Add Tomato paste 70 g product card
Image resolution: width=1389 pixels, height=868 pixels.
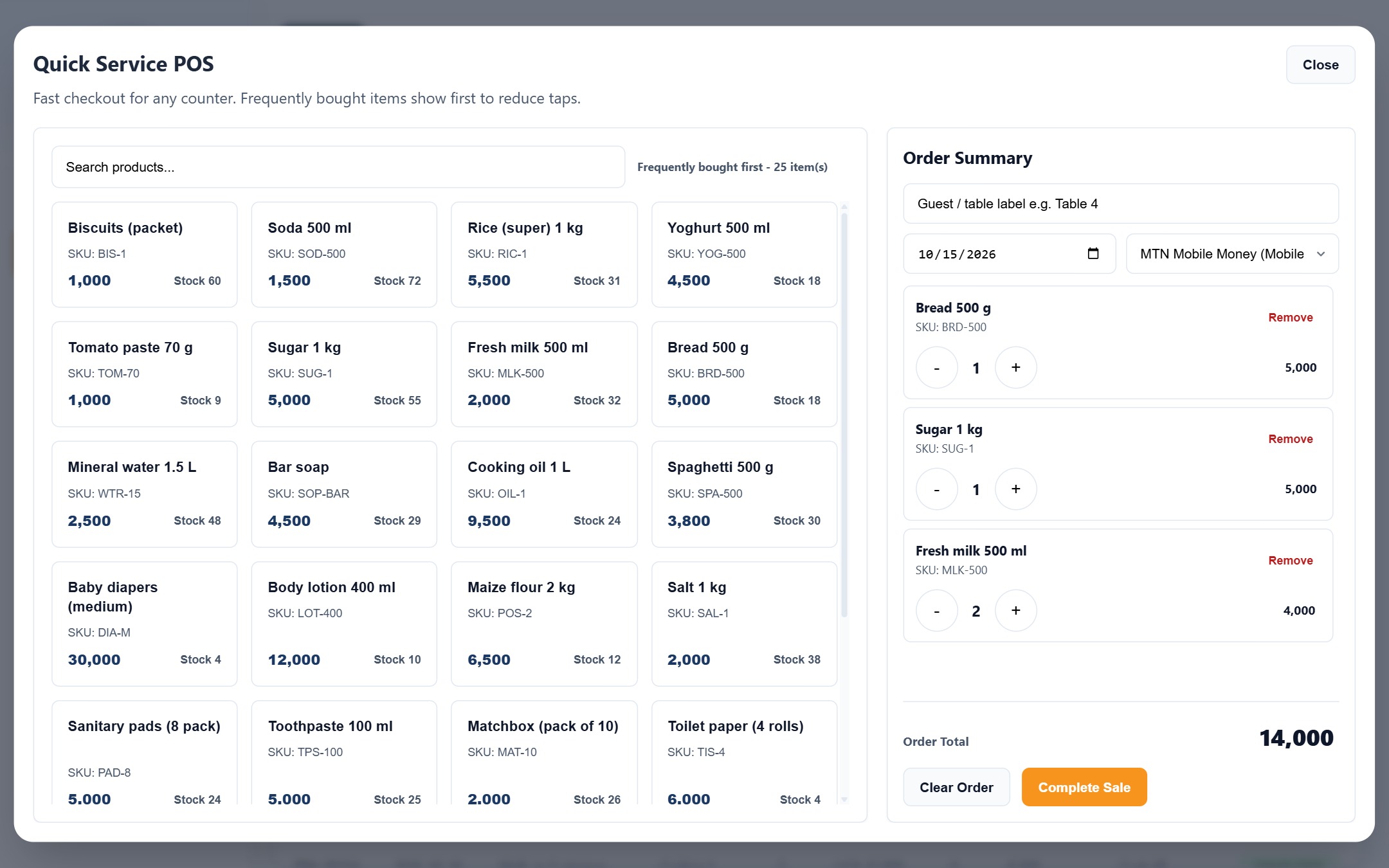[145, 374]
